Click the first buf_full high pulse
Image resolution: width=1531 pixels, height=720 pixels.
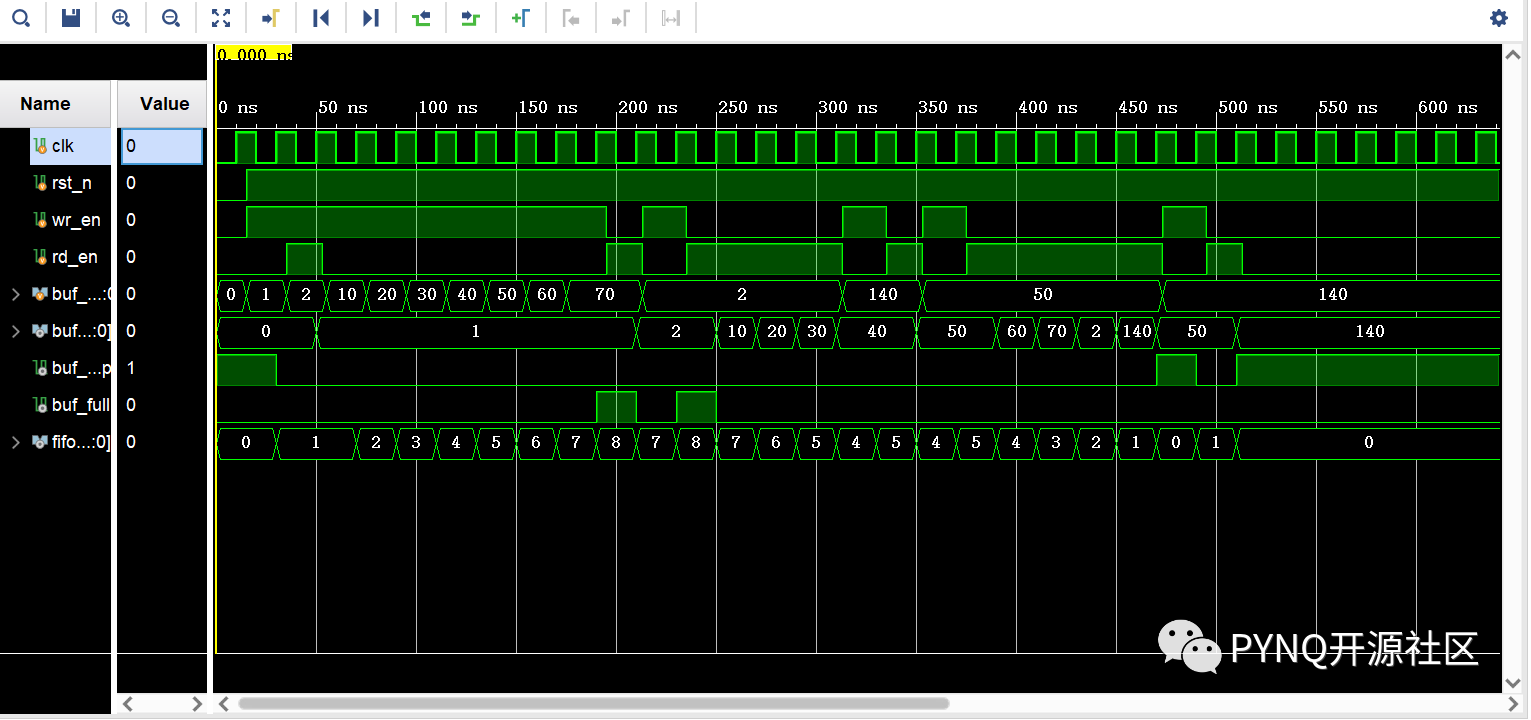point(616,407)
